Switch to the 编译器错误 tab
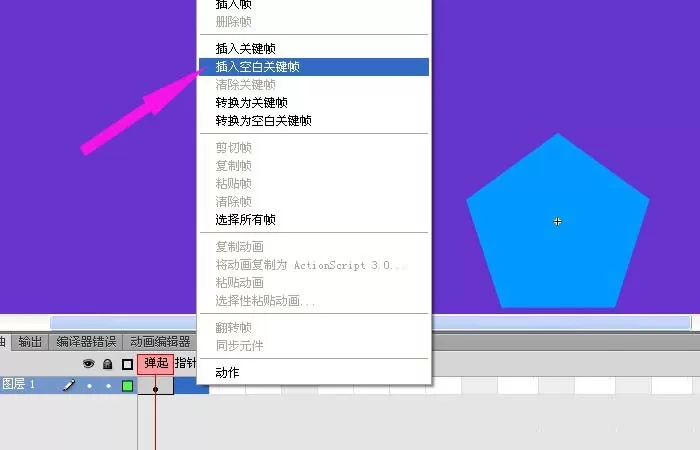Viewport: 700px width, 450px height. (86, 342)
